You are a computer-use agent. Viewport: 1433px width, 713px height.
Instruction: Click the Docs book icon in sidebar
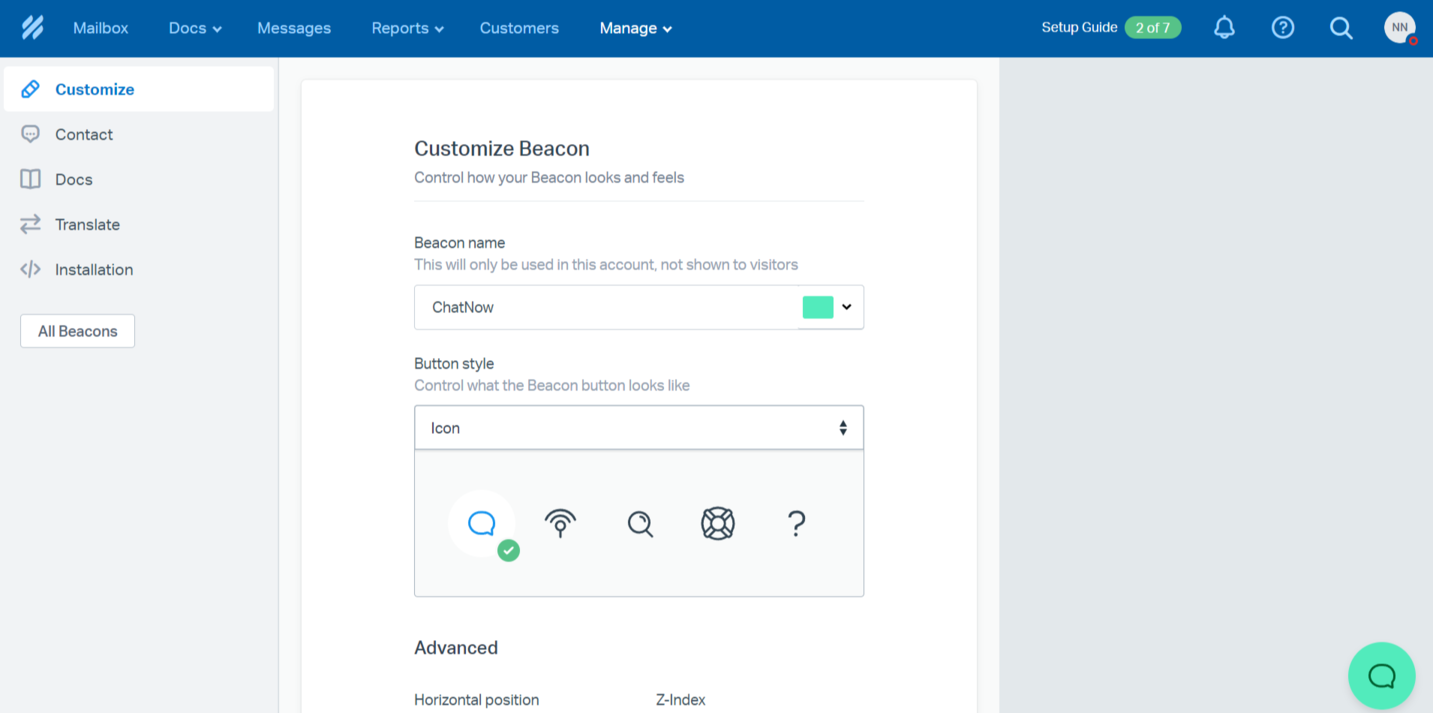pos(31,179)
